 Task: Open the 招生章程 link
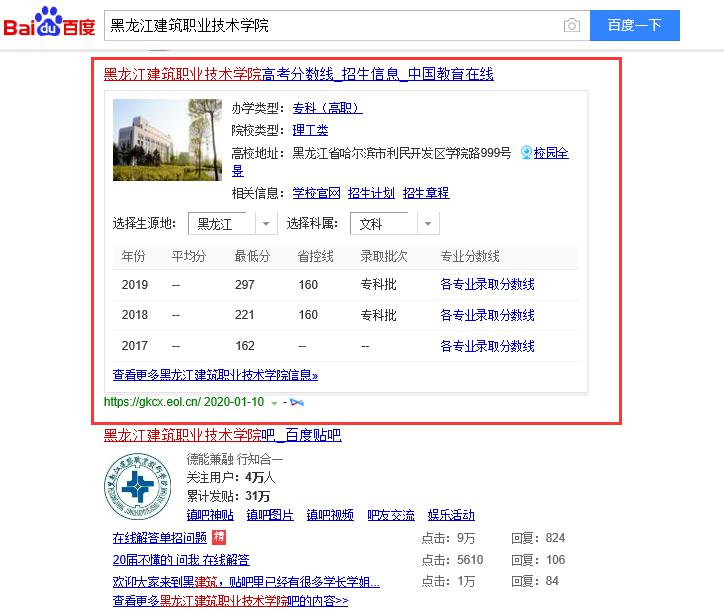(x=426, y=193)
